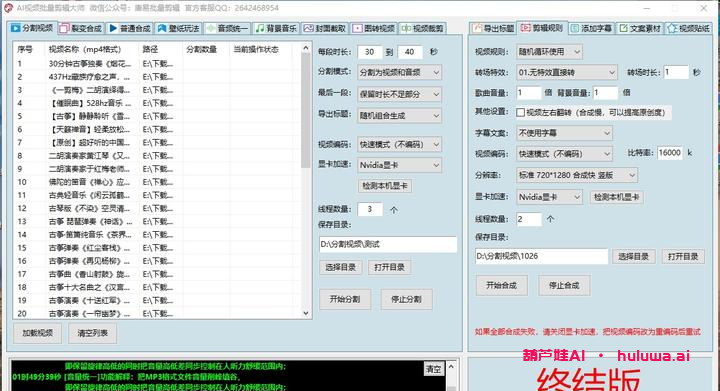The image size is (720, 391).
Task: Open the 普通合成 tab
Action: (130, 28)
